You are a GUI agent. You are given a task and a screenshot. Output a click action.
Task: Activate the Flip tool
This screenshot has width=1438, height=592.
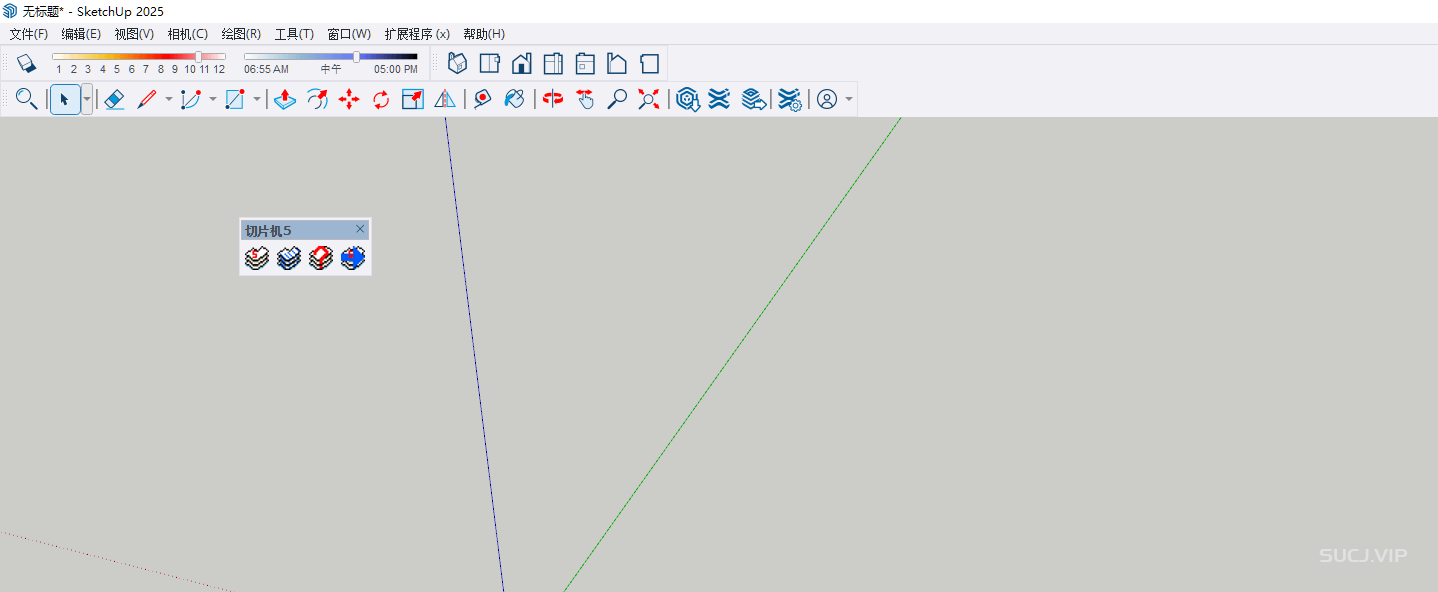[x=445, y=99]
